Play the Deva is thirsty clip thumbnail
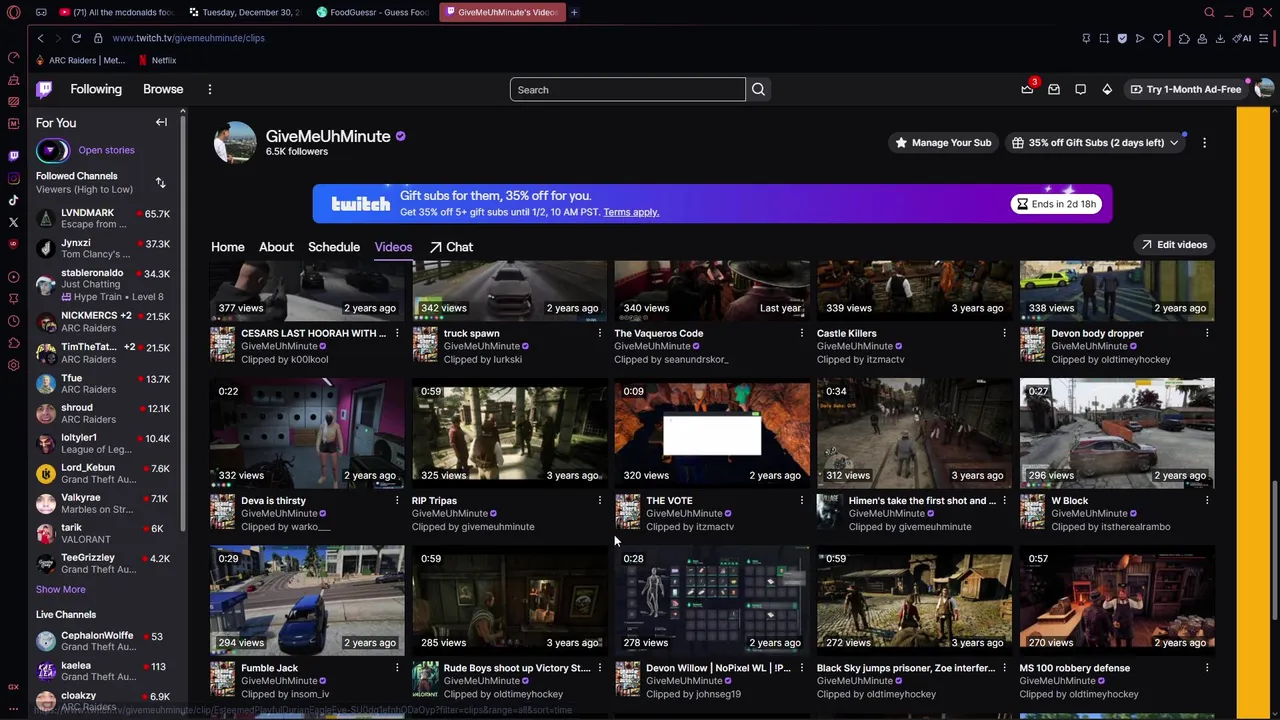This screenshot has width=1280, height=720. pos(307,432)
